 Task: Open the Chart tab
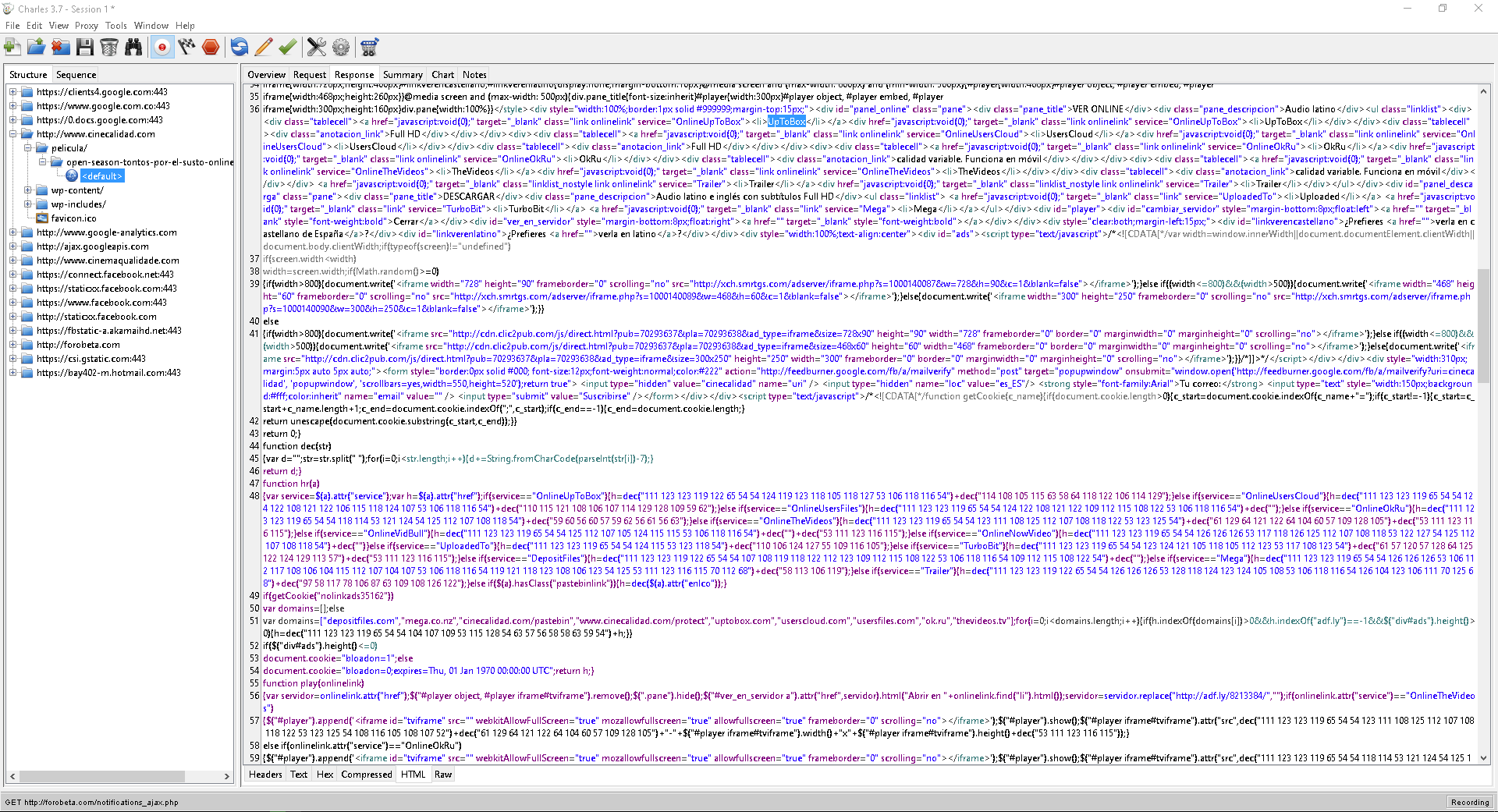click(443, 75)
